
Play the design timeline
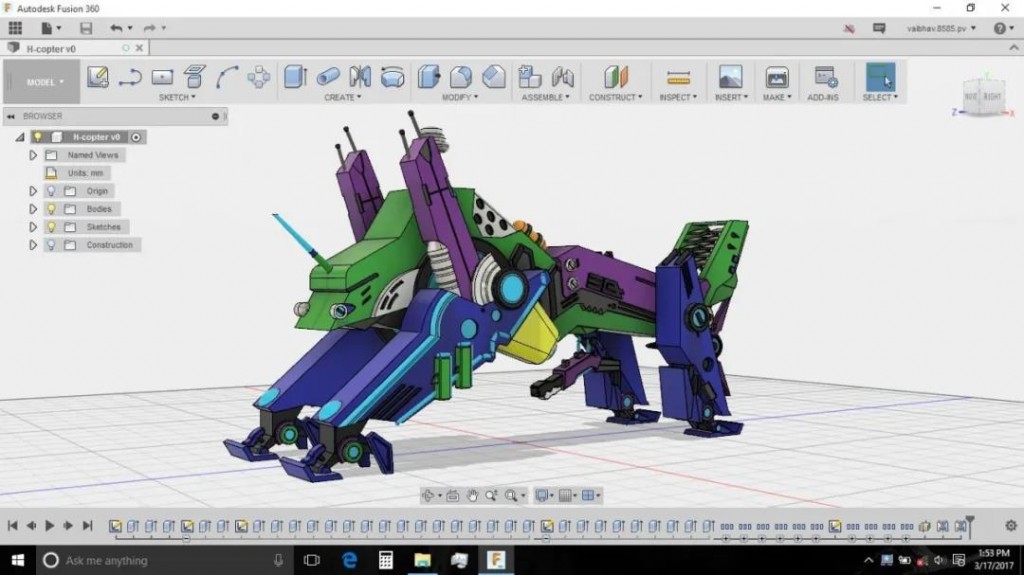pos(50,525)
